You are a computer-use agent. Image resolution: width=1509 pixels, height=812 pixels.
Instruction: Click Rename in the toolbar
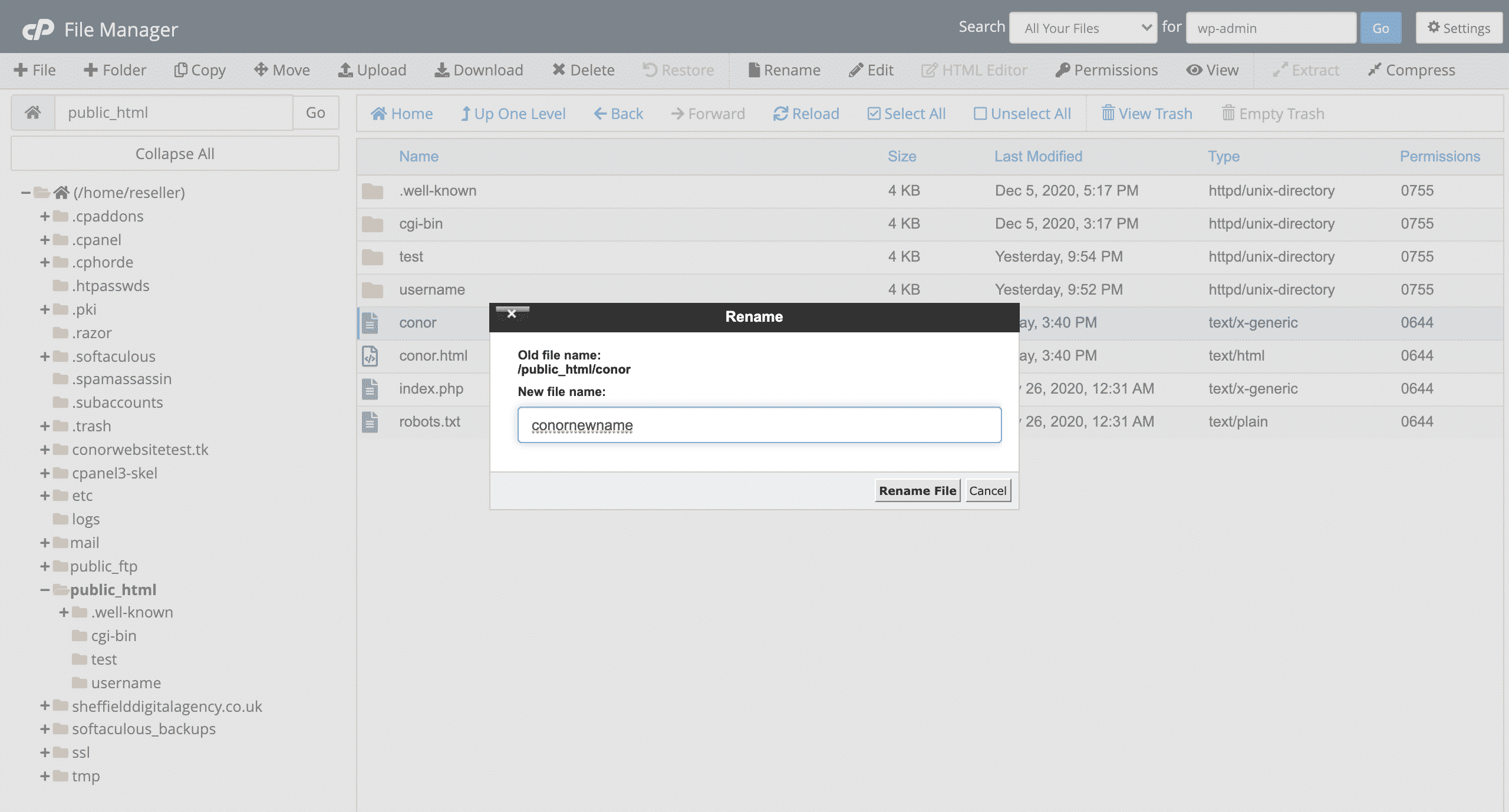tap(784, 70)
